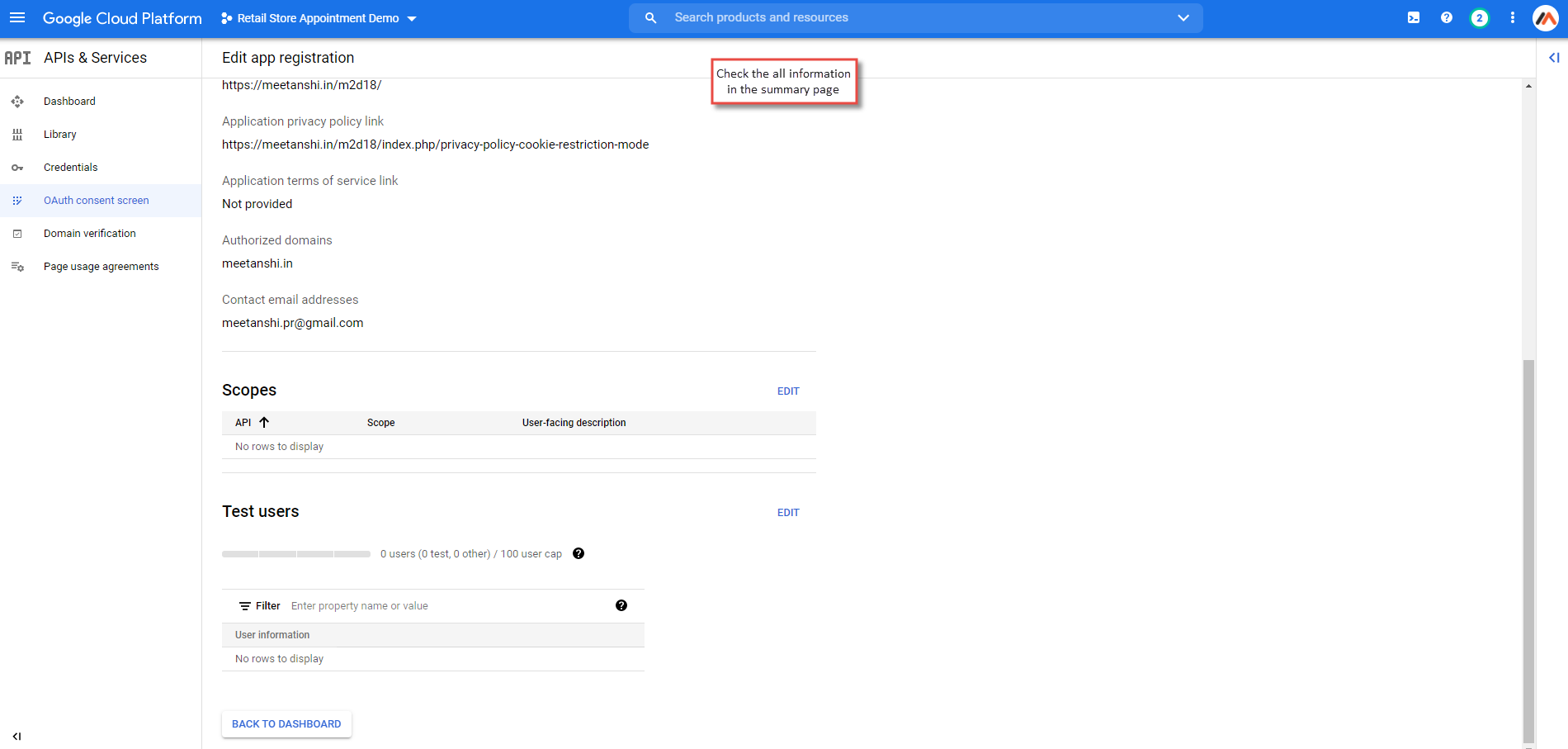This screenshot has height=749, width=1568.
Task: Select OAuth consent screen in sidebar
Action: (101, 201)
